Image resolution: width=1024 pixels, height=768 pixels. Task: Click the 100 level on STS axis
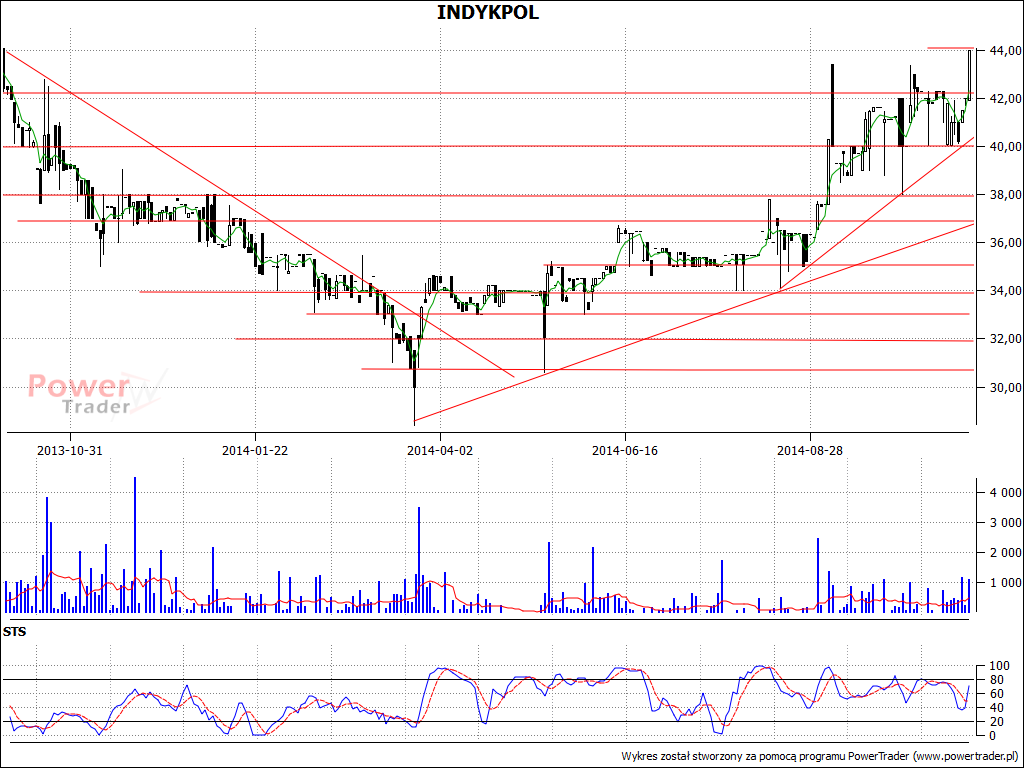[1000, 666]
